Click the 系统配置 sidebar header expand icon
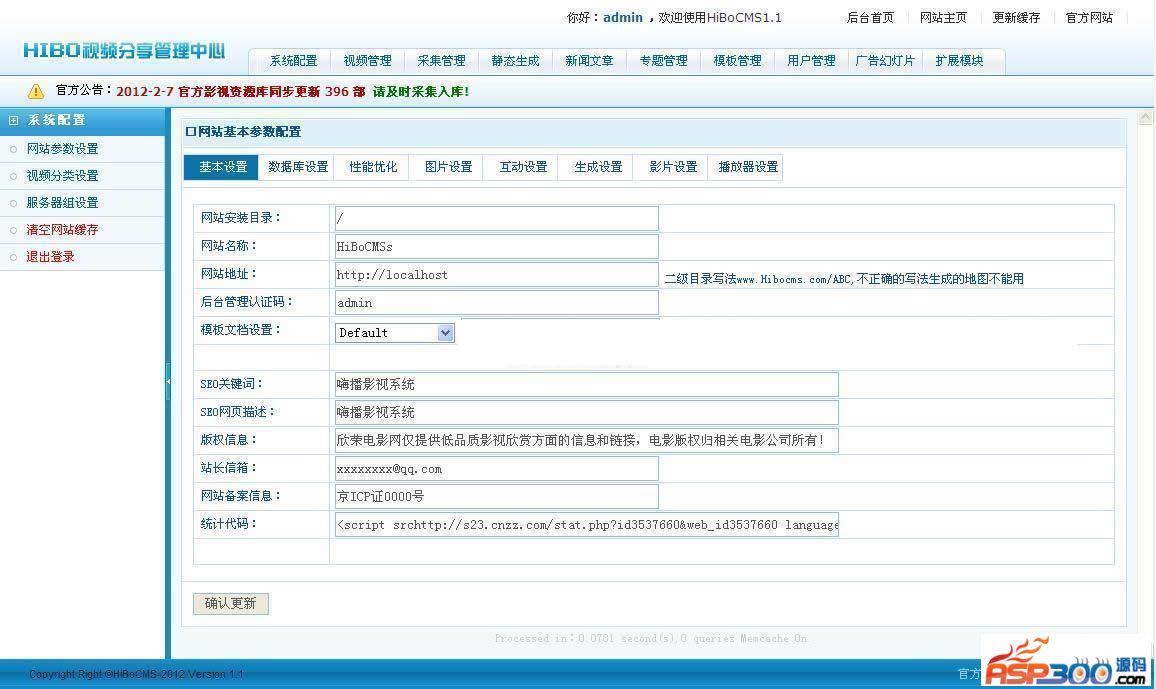This screenshot has width=1156, height=689. pos(14,120)
